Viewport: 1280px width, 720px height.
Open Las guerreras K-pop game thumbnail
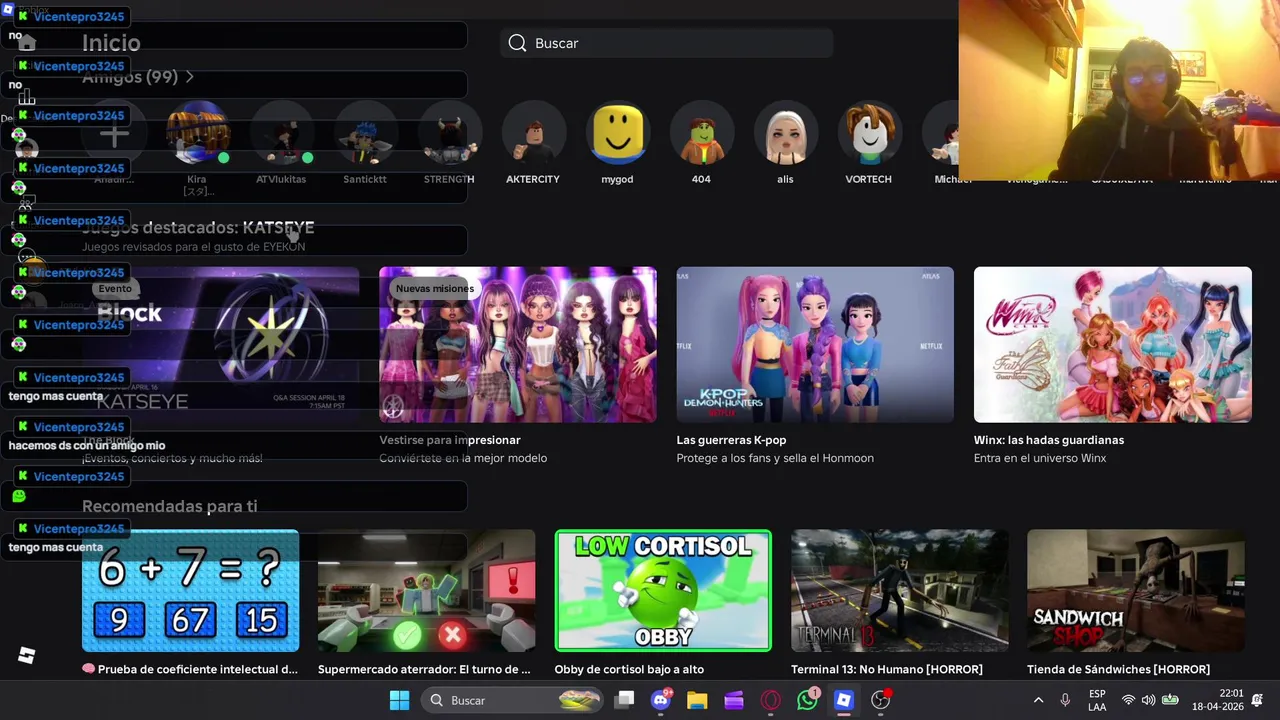815,344
